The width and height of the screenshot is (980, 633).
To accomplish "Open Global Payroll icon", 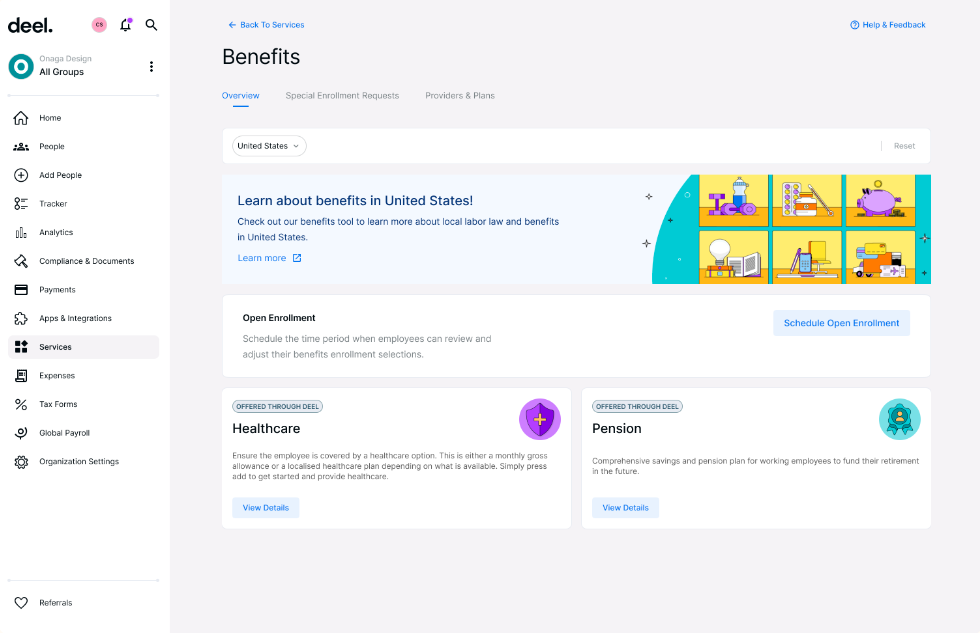I will click(x=21, y=433).
